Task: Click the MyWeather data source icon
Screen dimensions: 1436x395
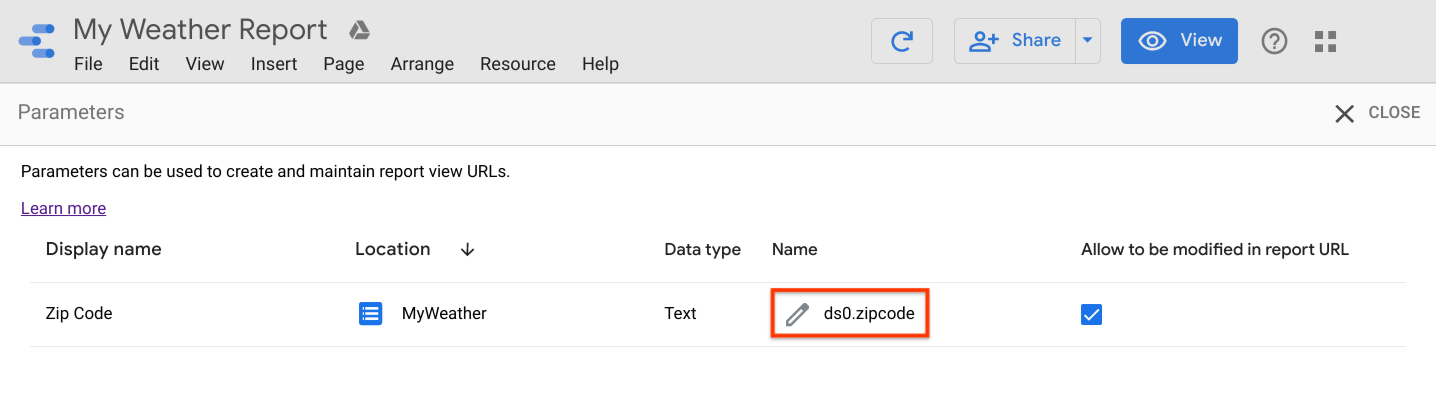Action: [x=371, y=314]
